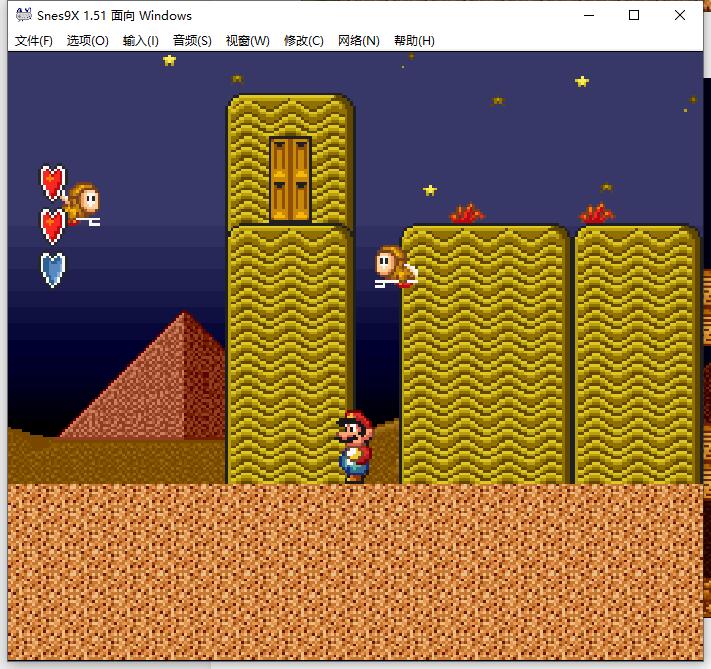The image size is (711, 669).
Task: Maximize the Snes9X window
Action: 634,15
